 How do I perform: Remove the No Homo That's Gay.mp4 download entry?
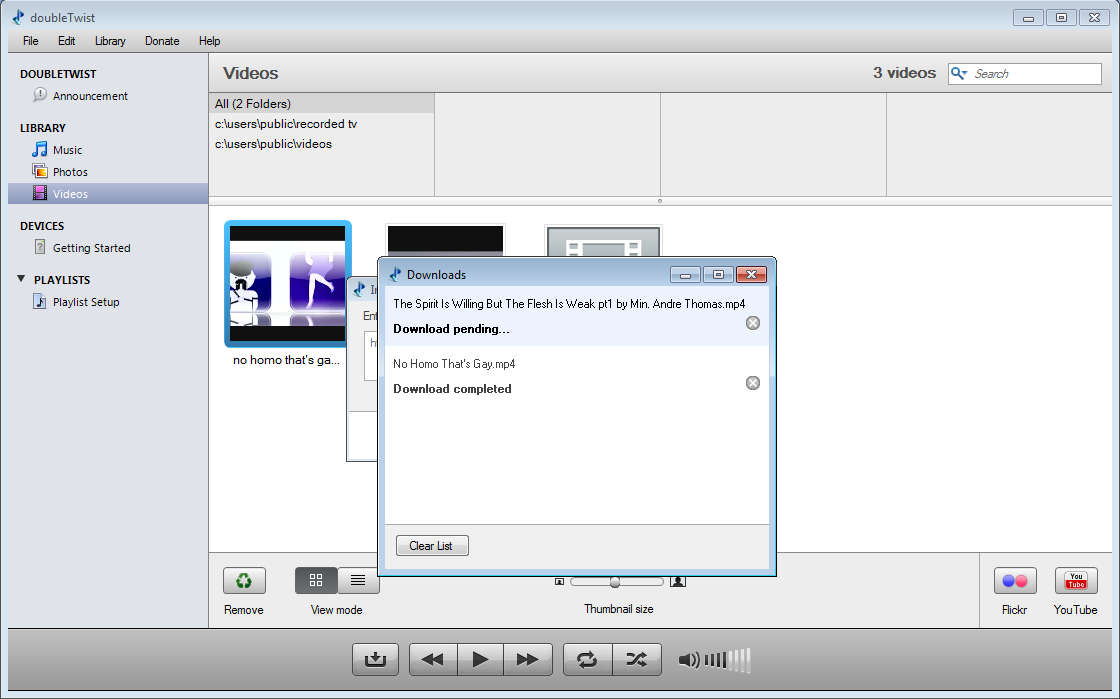(x=753, y=383)
